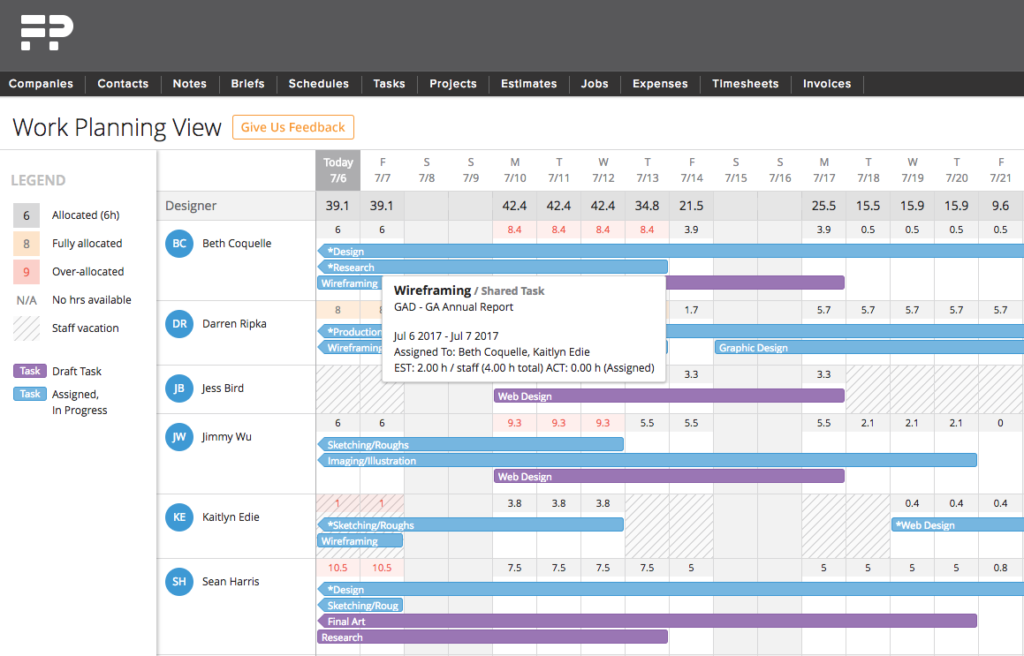Viewport: 1024px width, 656px height.
Task: Click the Designer group row label
Action: tap(191, 206)
